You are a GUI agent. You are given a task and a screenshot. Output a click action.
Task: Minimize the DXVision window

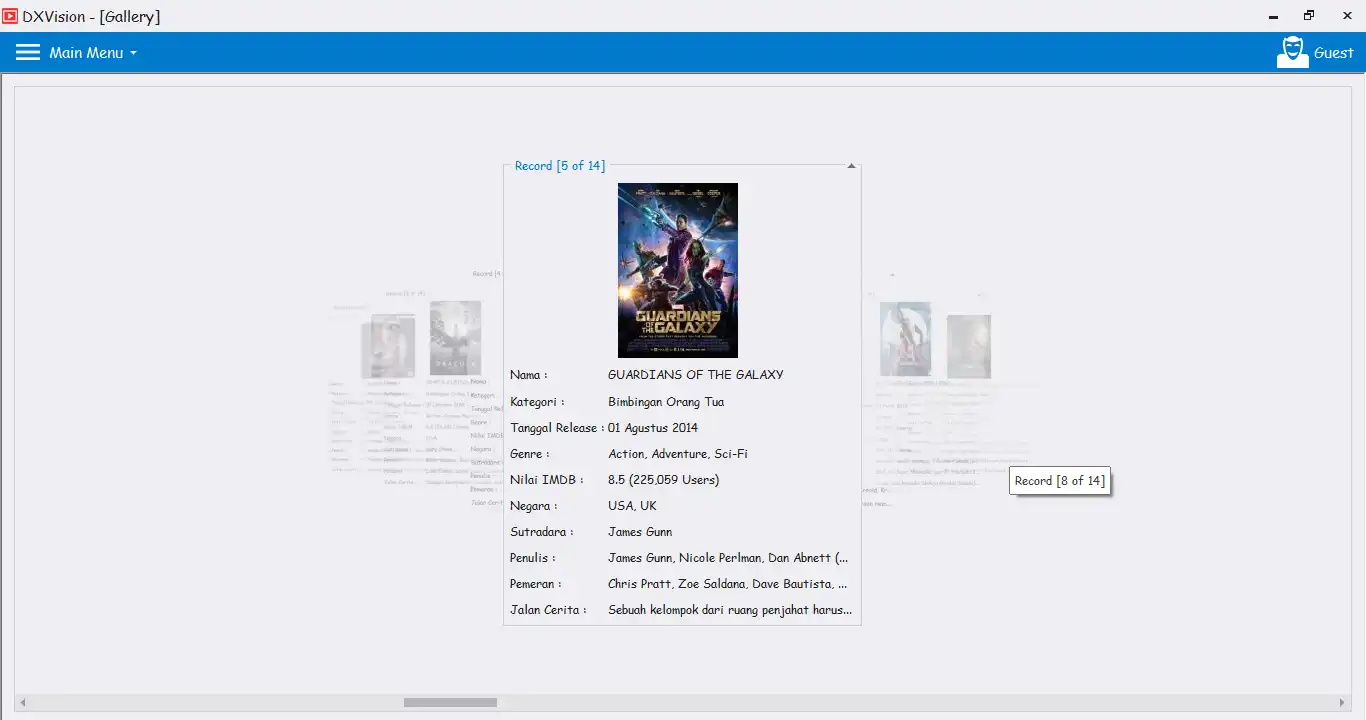tap(1273, 16)
